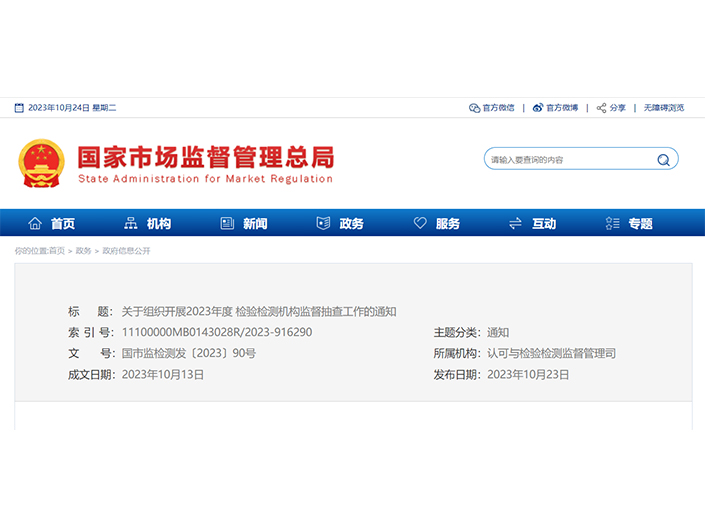Select the 新闻 navigation tab
Image resolution: width=705 pixels, height=528 pixels.
tap(255, 223)
